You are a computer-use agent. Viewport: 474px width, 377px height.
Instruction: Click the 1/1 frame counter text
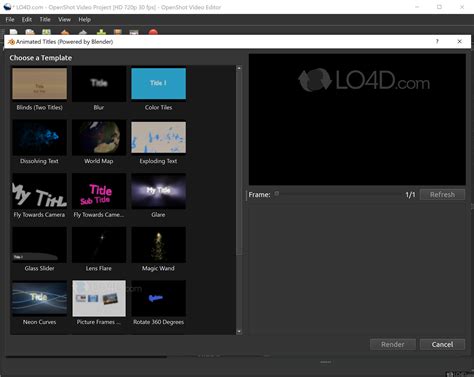pyautogui.click(x=410, y=195)
